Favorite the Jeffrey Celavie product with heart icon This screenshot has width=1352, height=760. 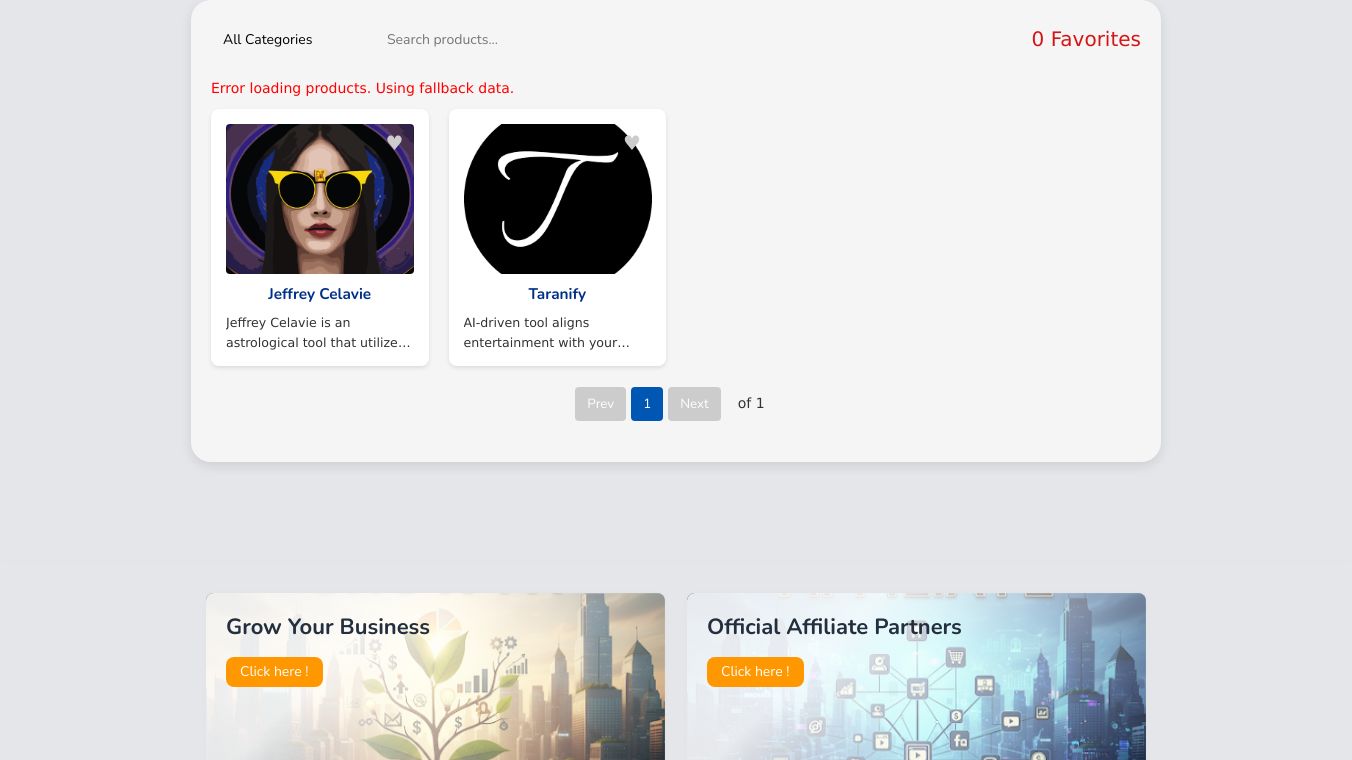(394, 142)
